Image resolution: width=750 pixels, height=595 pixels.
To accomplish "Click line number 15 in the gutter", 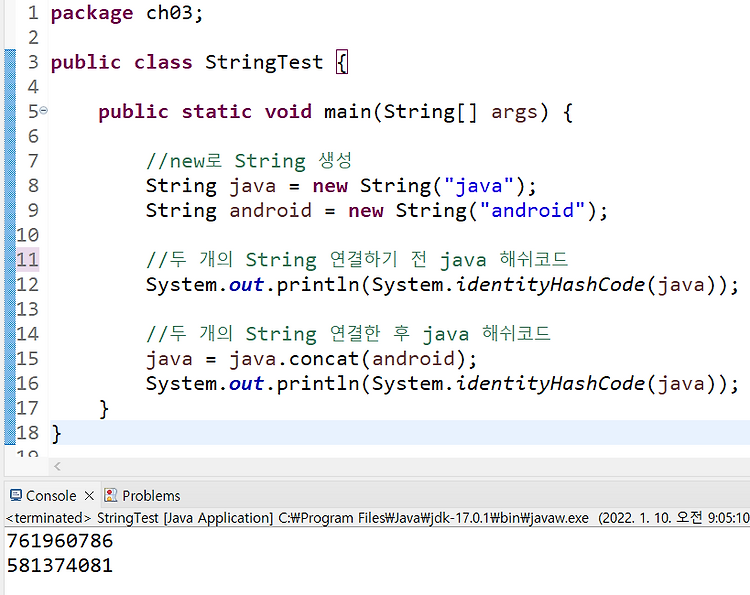I will pos(27,359).
